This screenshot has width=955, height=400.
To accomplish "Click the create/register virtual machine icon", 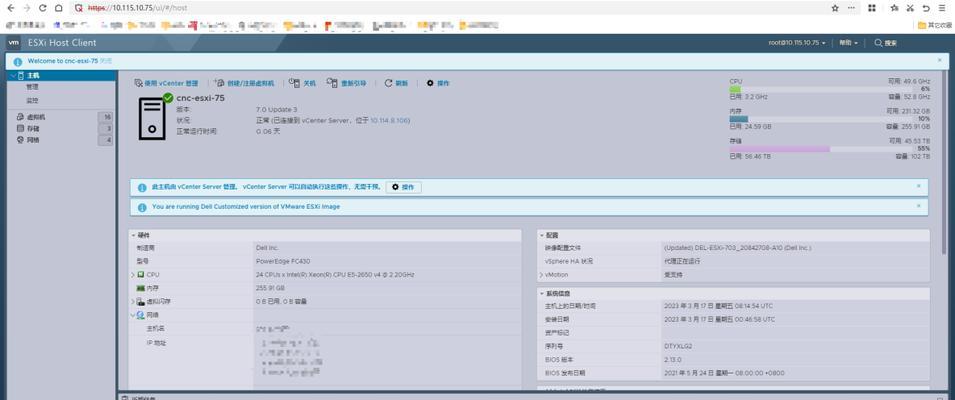I will (219, 83).
